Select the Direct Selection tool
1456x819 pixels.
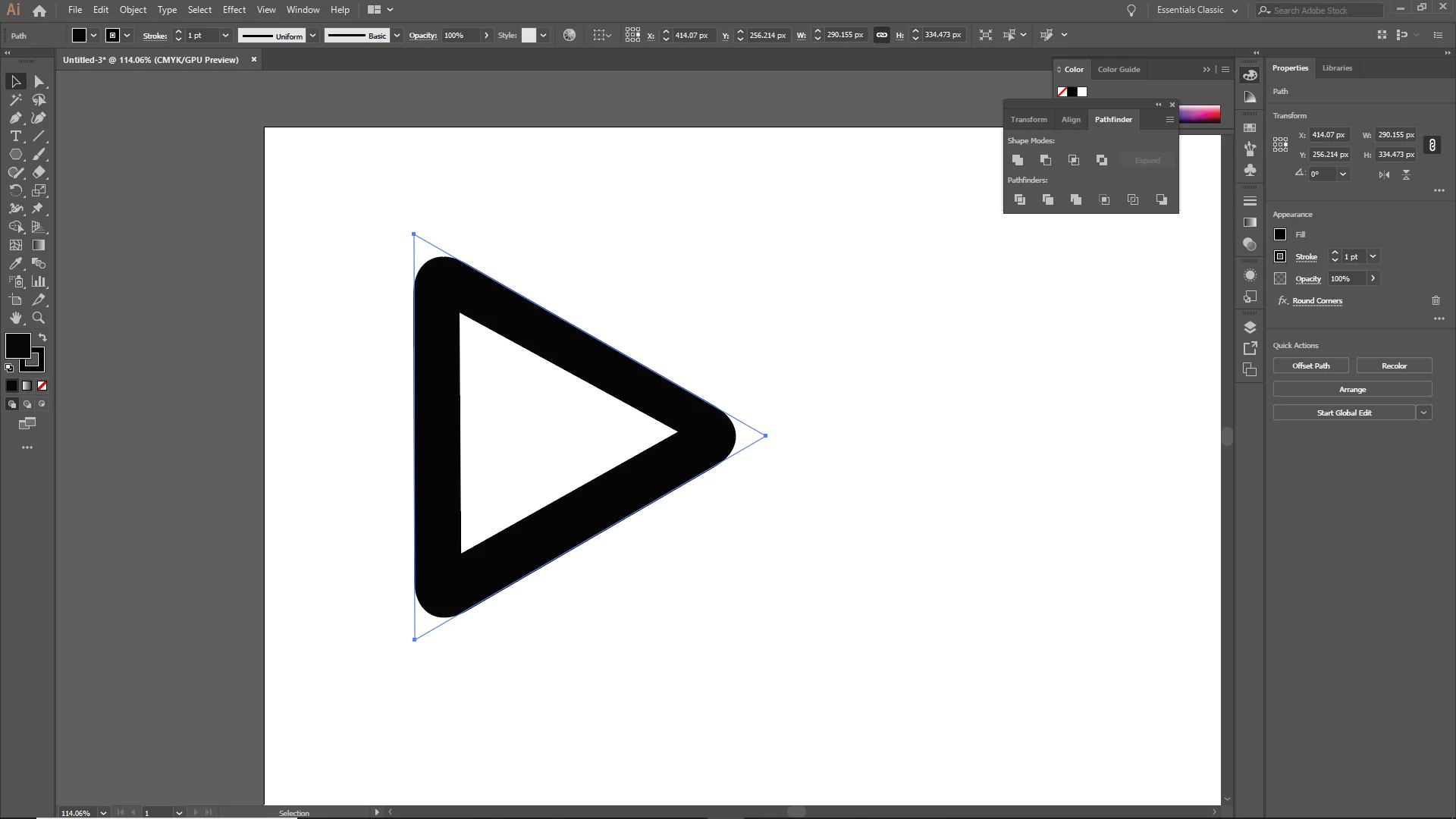39,81
